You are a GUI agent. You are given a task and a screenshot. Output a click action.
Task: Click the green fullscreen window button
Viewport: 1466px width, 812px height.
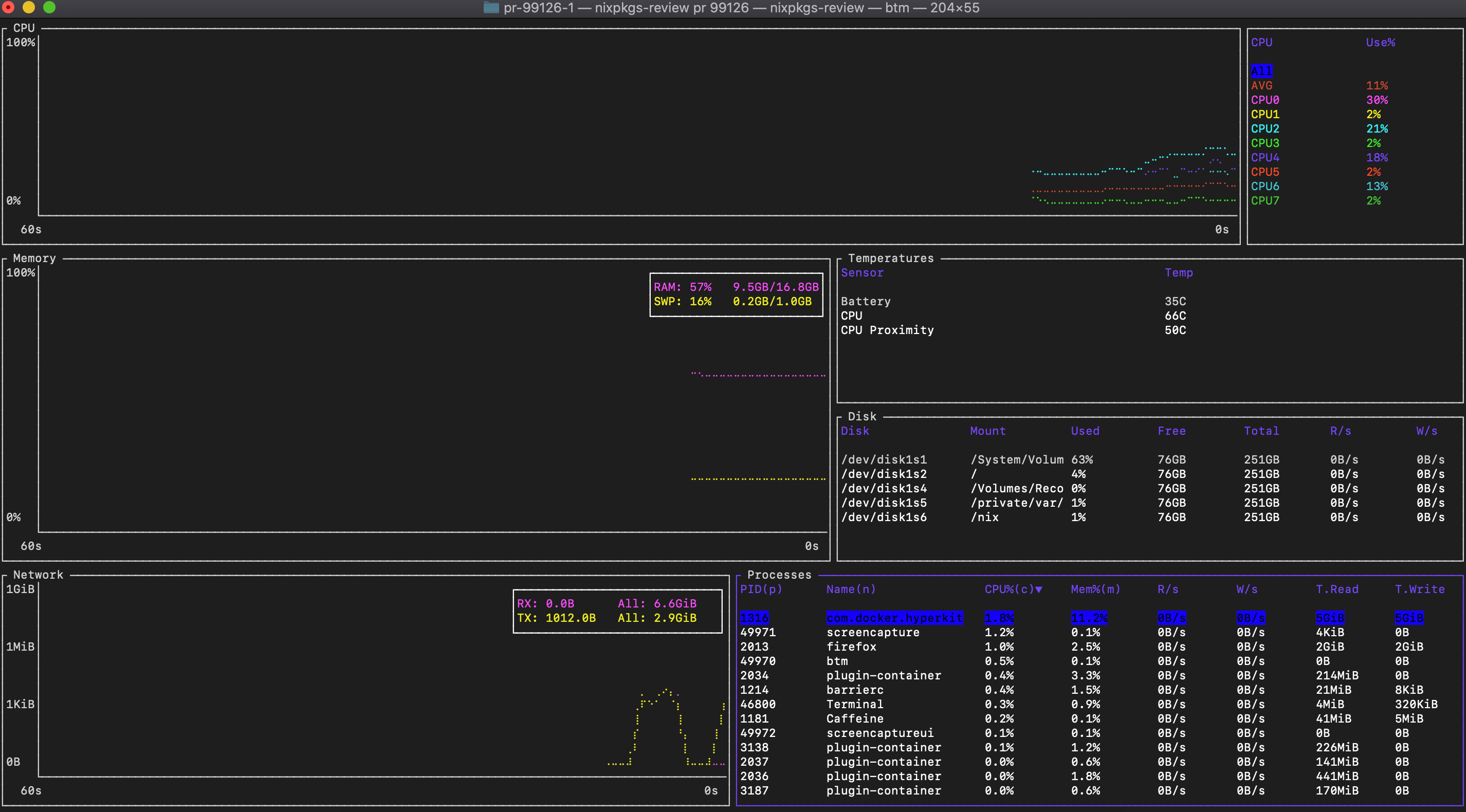[x=49, y=7]
